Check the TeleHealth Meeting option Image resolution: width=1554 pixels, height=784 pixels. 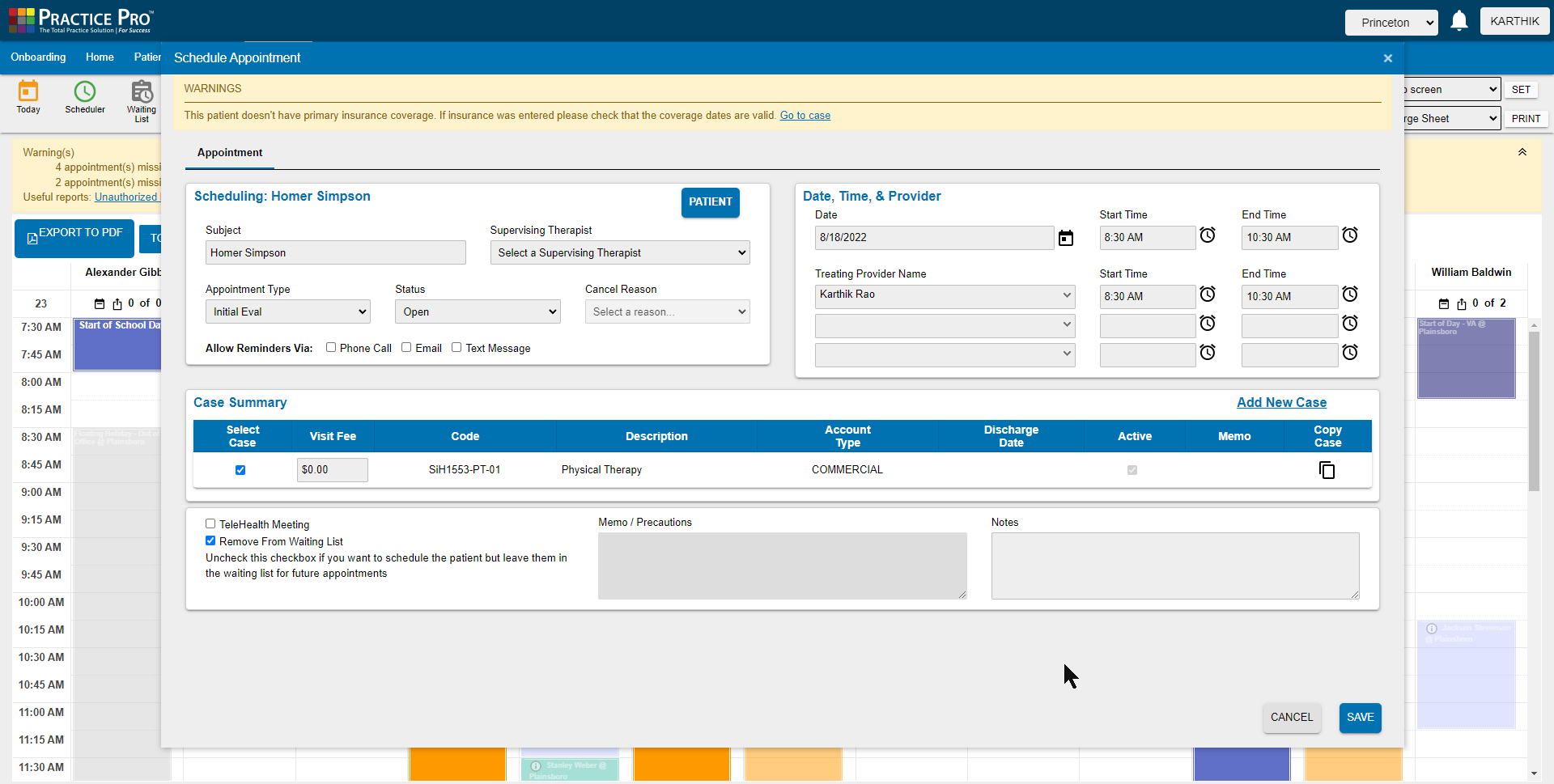coord(210,523)
